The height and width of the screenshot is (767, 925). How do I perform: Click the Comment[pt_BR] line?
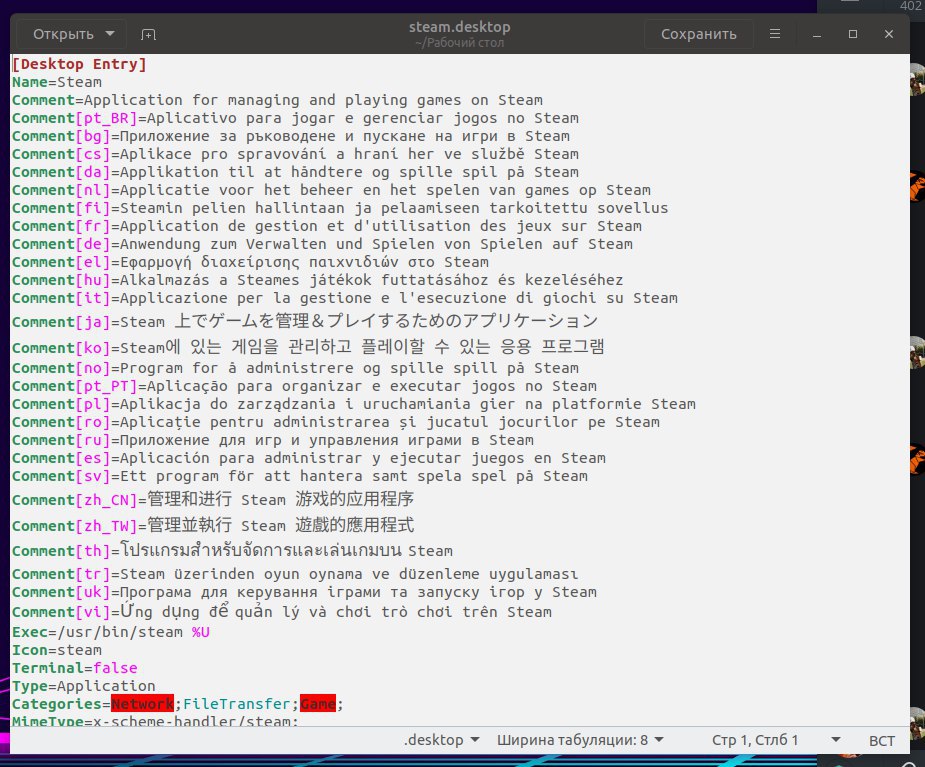pyautogui.click(x=295, y=118)
